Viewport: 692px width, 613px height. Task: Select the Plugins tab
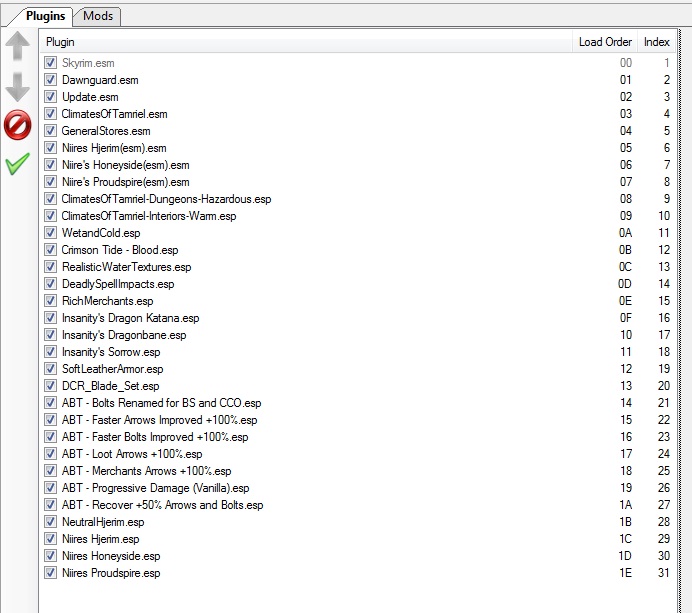pyautogui.click(x=46, y=16)
